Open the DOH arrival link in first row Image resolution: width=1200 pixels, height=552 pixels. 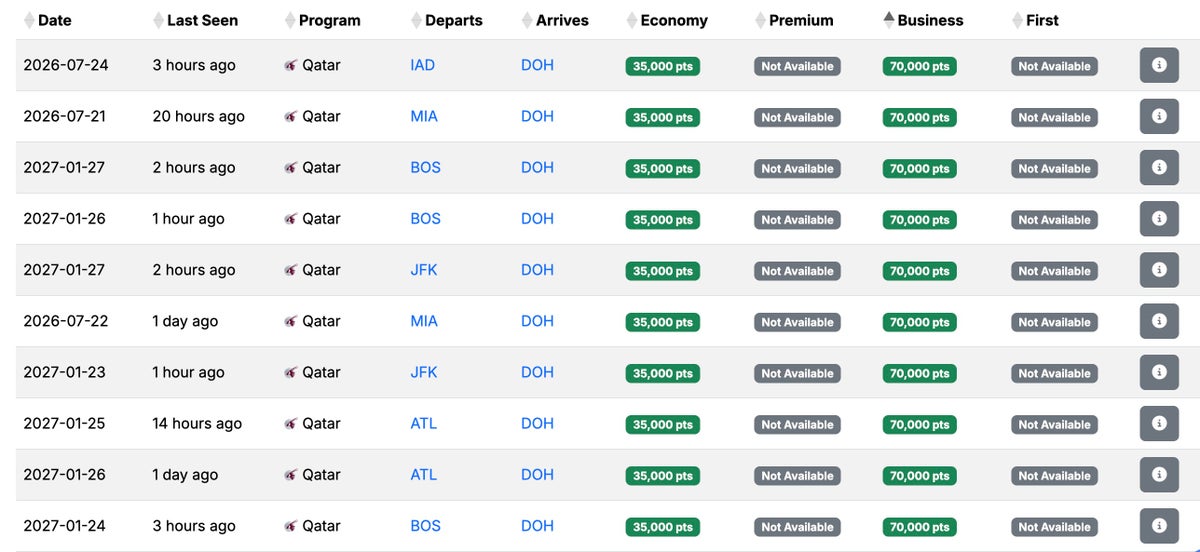537,65
